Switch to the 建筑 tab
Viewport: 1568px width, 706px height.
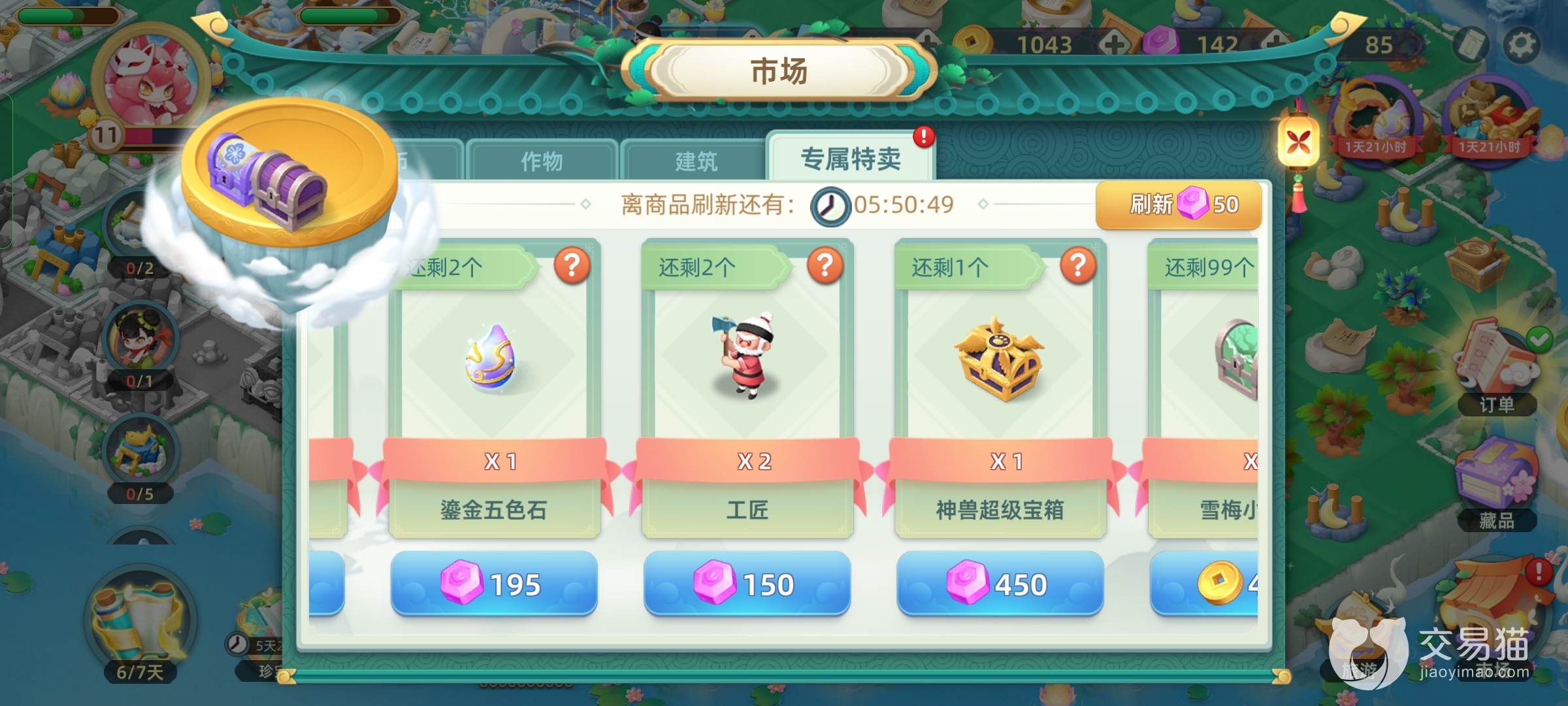click(696, 160)
